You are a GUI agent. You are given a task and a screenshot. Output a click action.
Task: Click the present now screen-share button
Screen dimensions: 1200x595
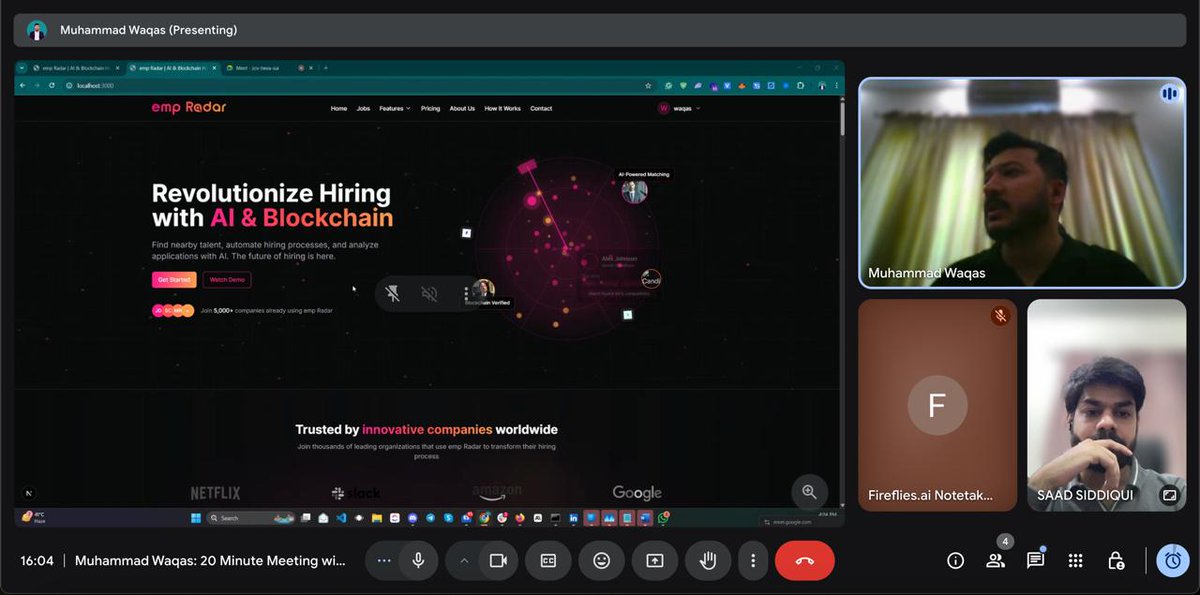pos(655,561)
